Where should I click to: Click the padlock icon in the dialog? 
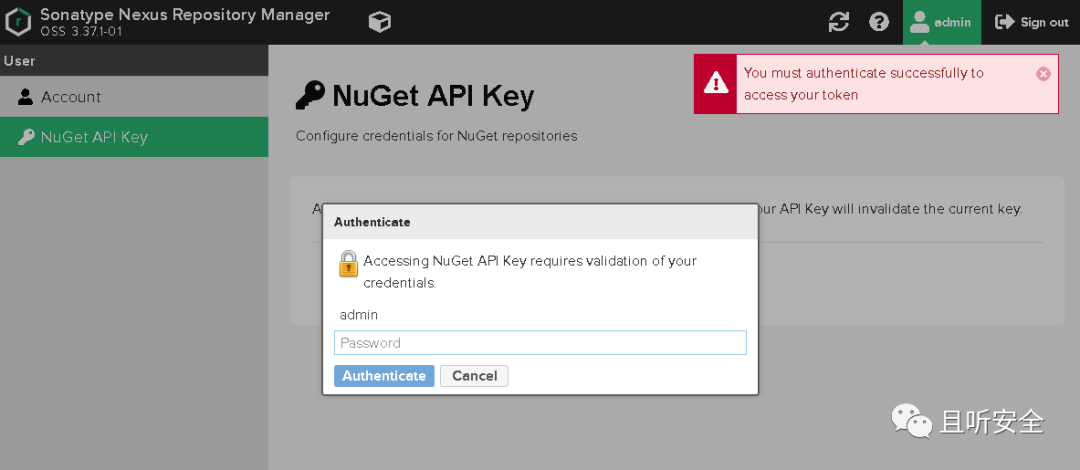(349, 264)
